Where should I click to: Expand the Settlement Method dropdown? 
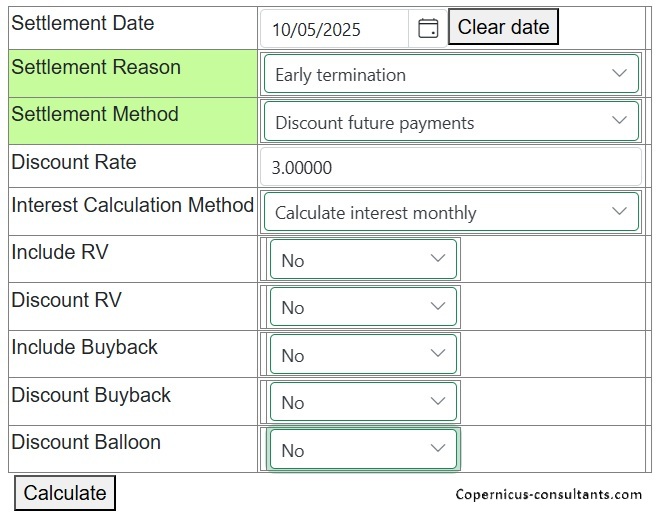click(x=450, y=123)
